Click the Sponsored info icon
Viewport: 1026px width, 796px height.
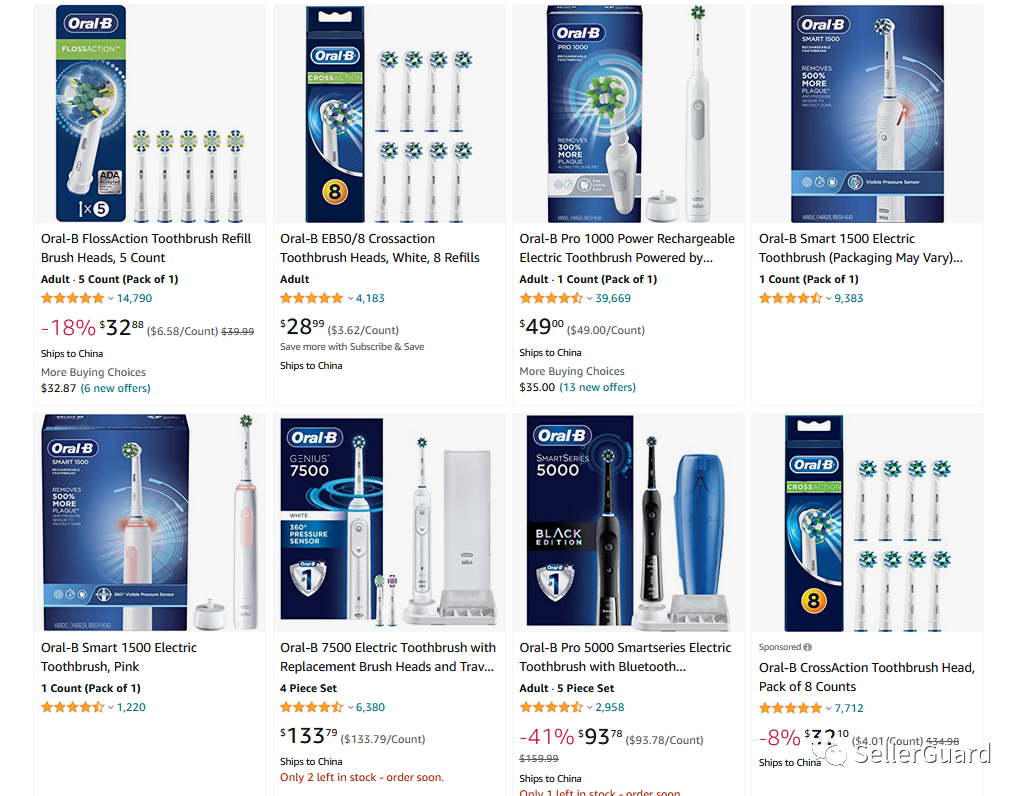tap(807, 647)
